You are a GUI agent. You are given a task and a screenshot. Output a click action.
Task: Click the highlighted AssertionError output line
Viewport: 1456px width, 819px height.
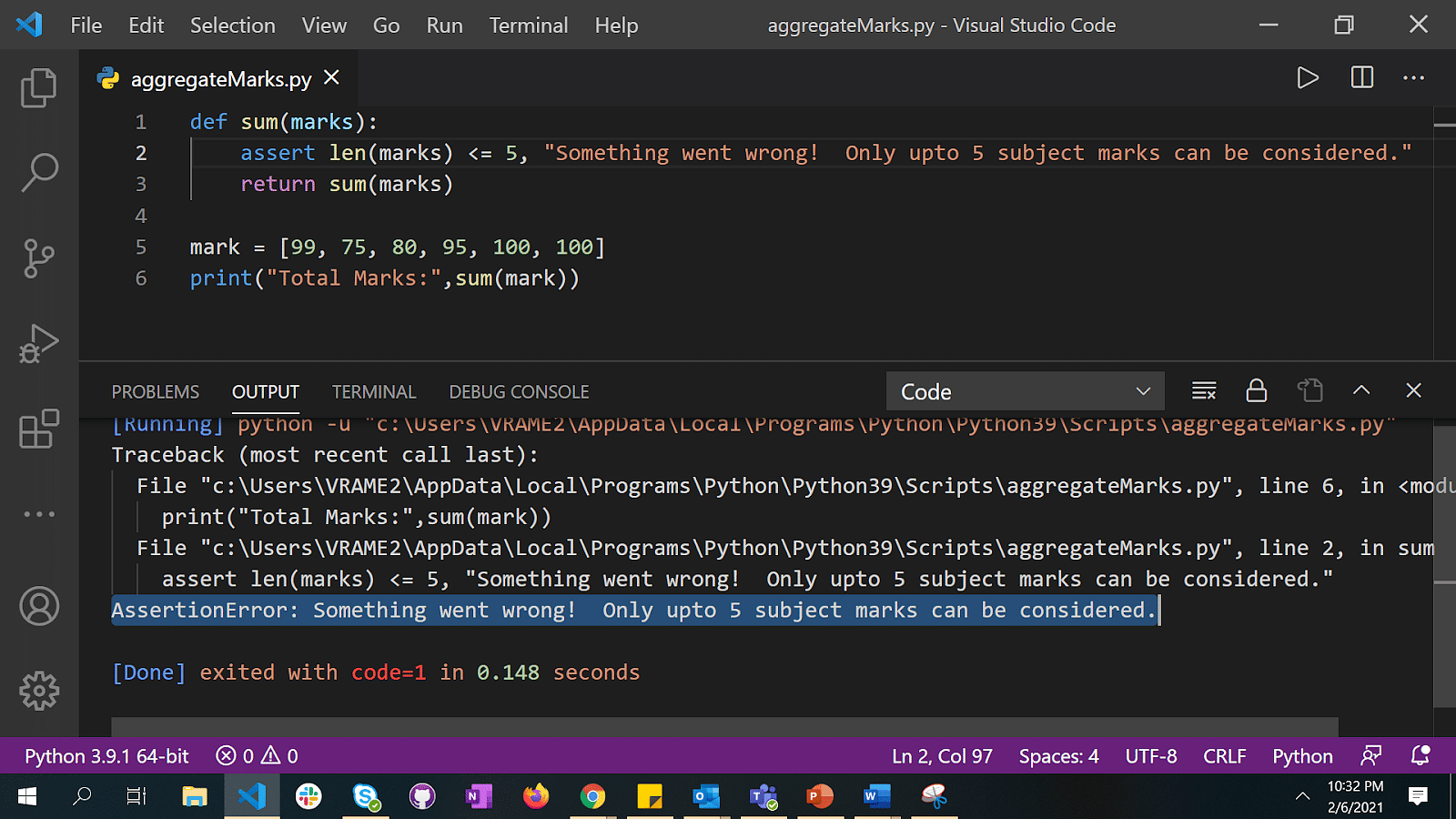pyautogui.click(x=635, y=610)
